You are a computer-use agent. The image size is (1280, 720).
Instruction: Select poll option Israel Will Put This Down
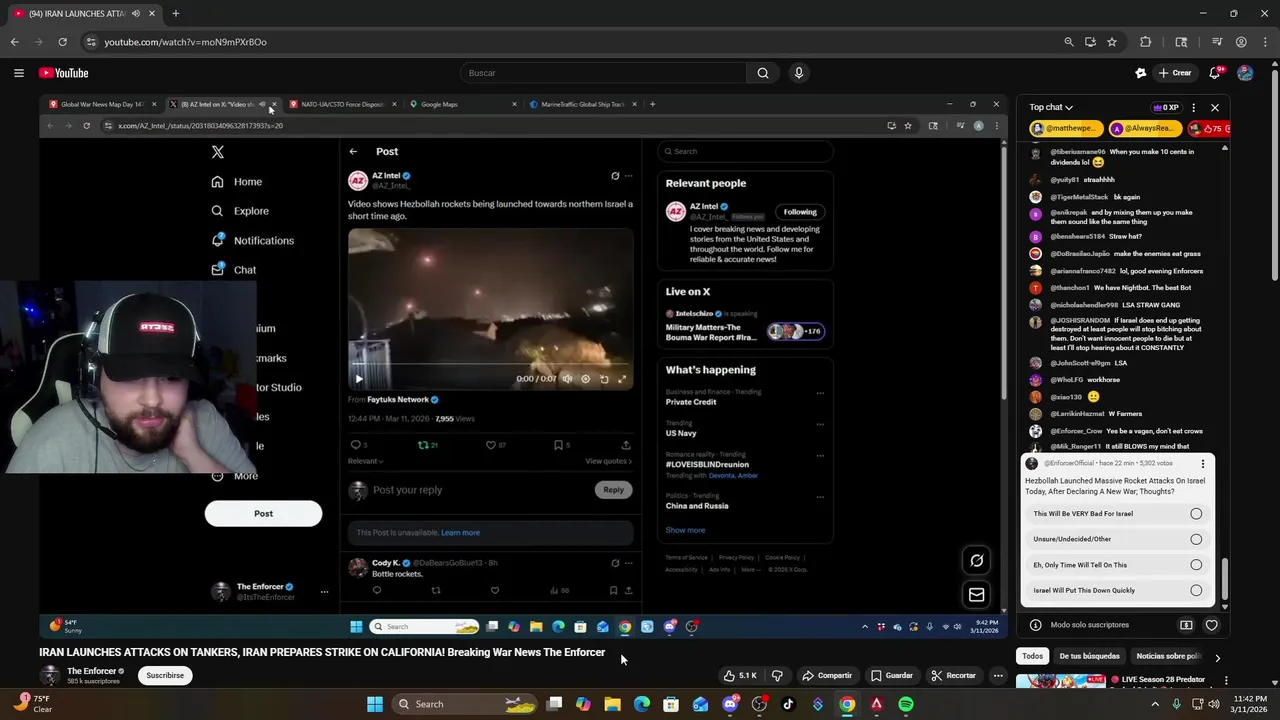coord(1118,590)
